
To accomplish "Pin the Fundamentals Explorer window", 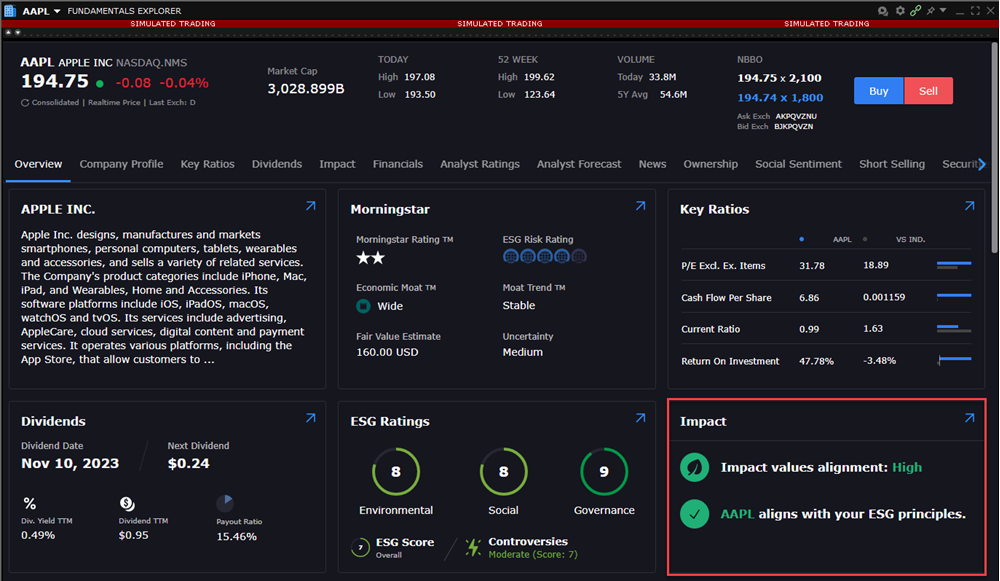I will click(x=931, y=10).
